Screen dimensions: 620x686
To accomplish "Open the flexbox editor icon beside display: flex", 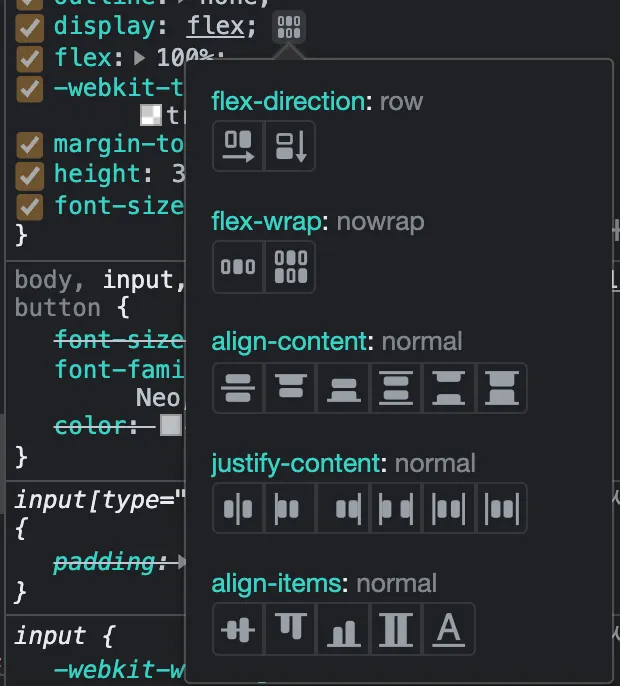I will click(289, 26).
